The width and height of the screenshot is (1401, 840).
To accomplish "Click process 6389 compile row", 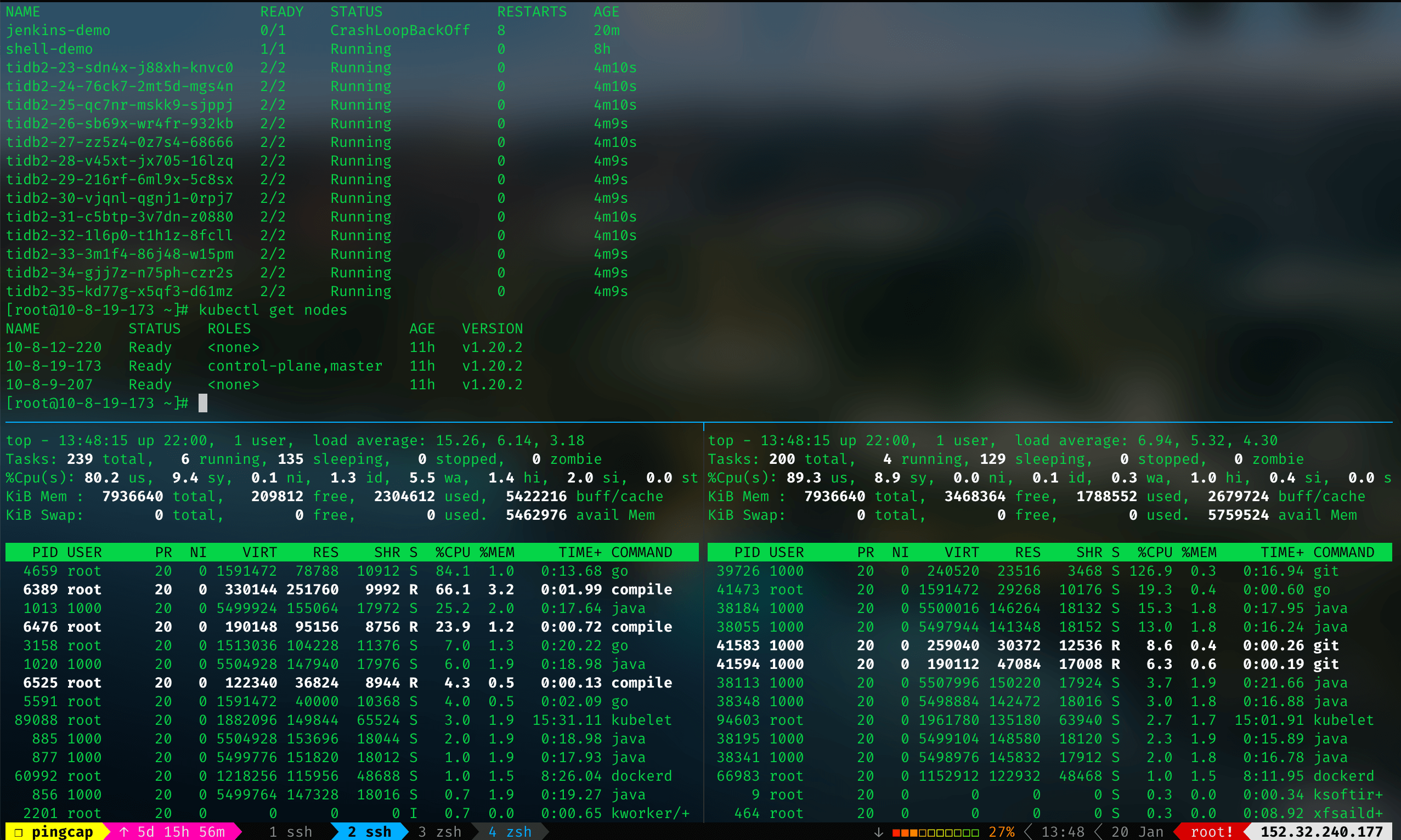I will (352, 589).
